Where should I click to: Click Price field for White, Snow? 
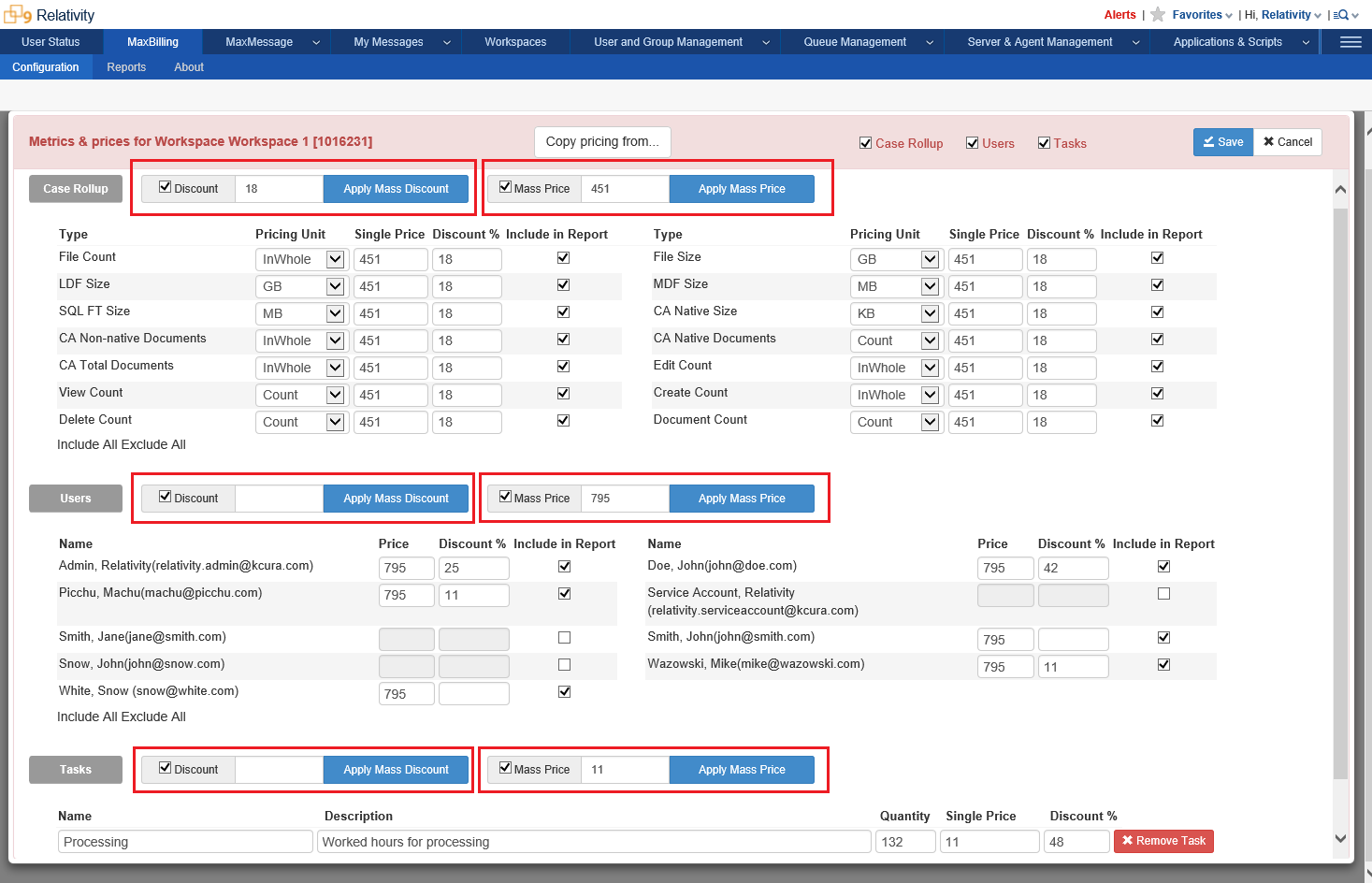tap(407, 694)
